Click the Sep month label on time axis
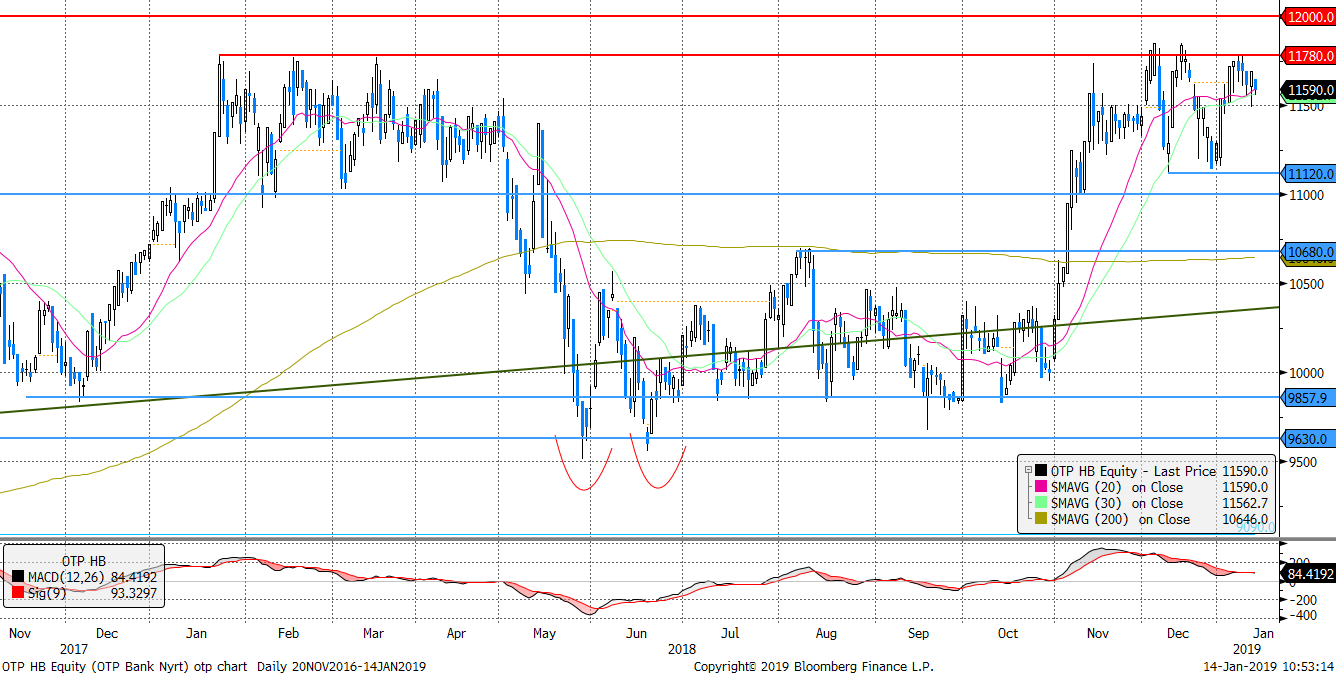Image resolution: width=1336 pixels, height=675 pixels. [x=920, y=633]
